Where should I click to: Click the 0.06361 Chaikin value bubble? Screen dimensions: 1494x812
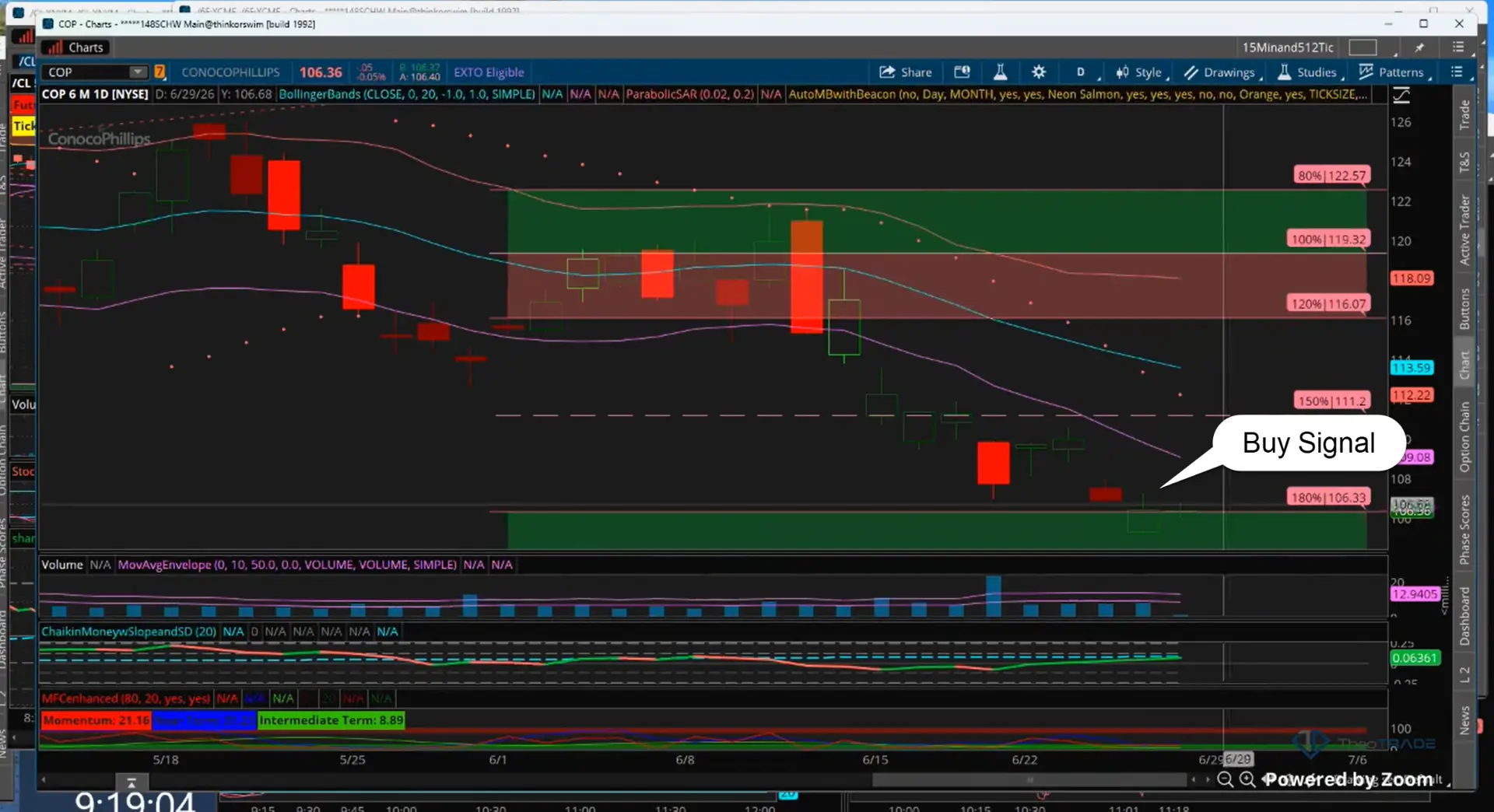click(1415, 658)
